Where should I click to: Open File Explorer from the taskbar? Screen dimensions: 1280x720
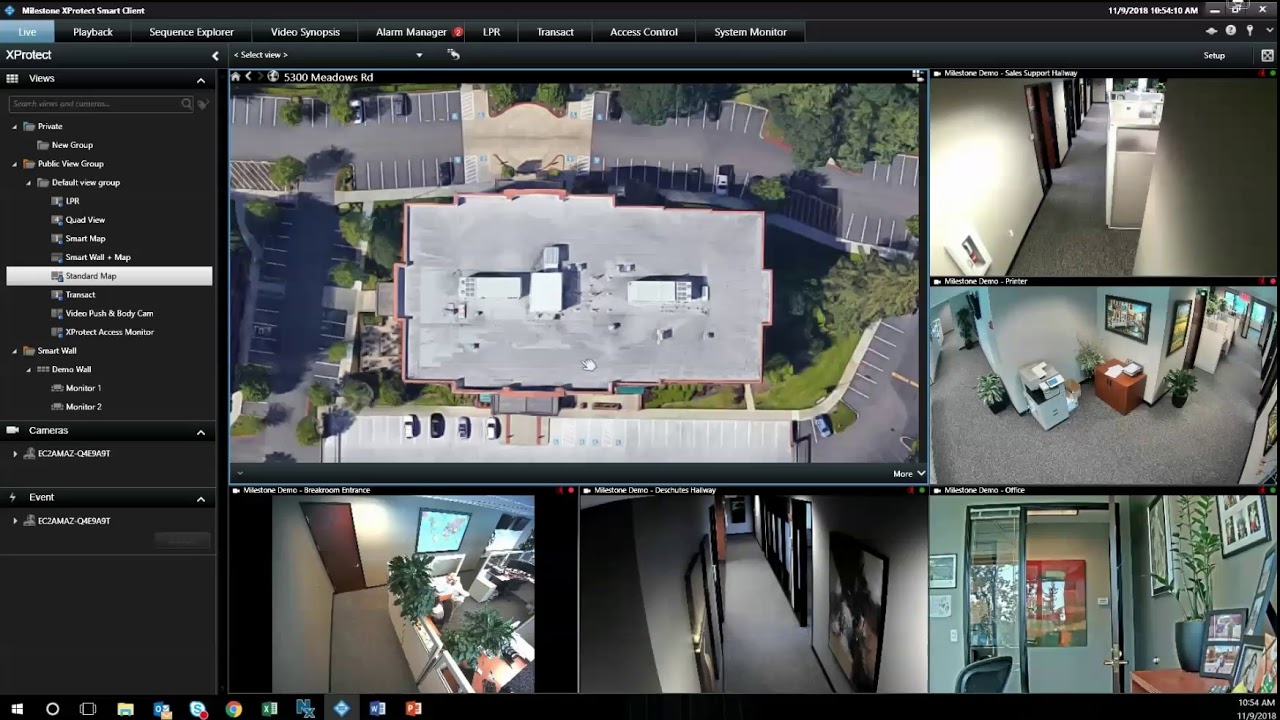[125, 709]
